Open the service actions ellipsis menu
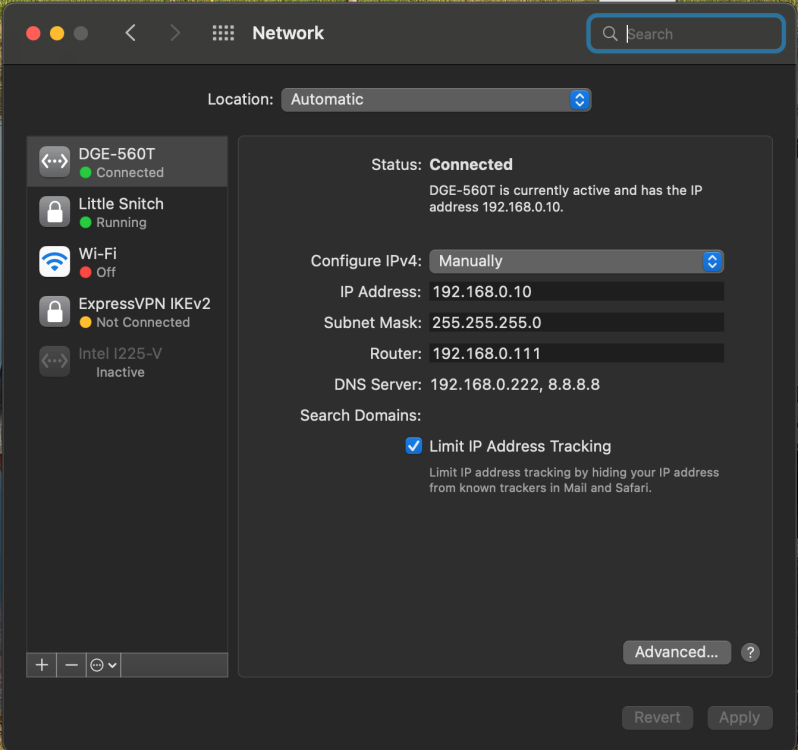This screenshot has height=750, width=798. pos(103,665)
